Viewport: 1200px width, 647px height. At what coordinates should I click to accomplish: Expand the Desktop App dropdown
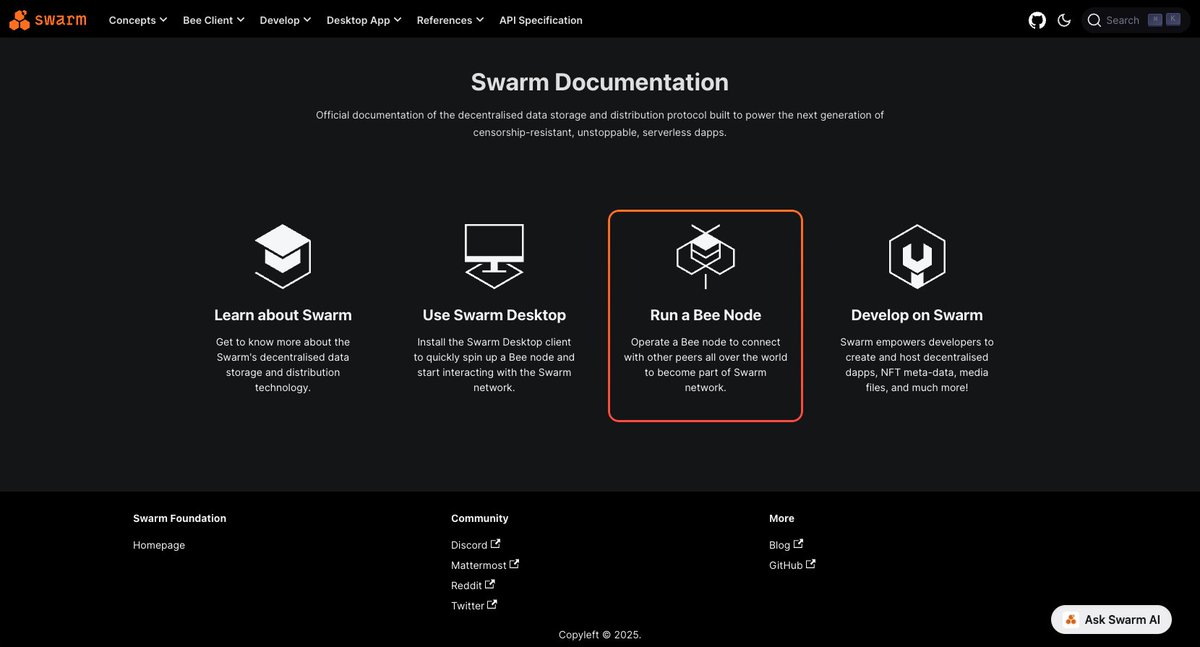click(364, 20)
